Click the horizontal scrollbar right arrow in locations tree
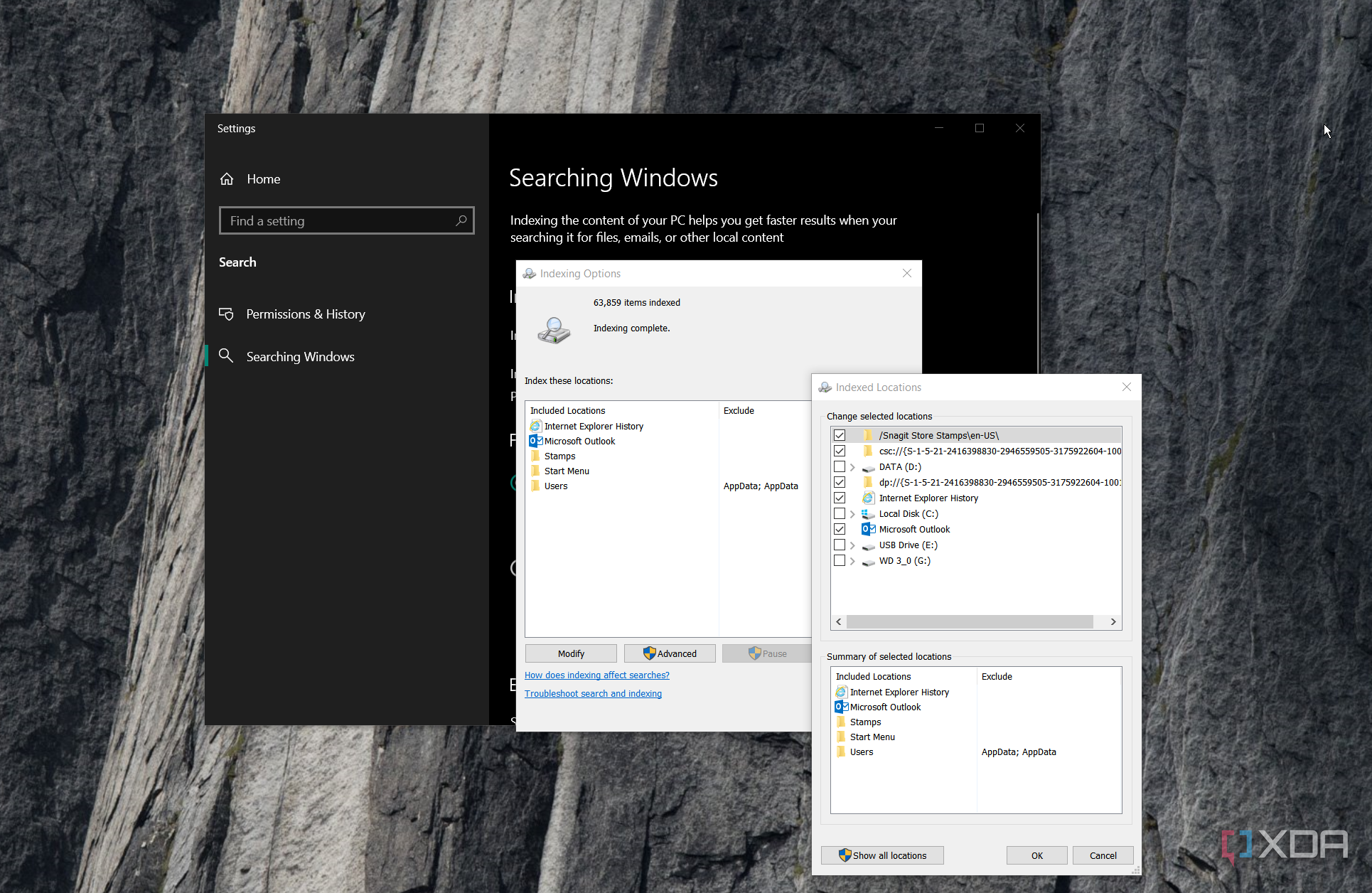Image resolution: width=1372 pixels, height=893 pixels. click(1113, 622)
